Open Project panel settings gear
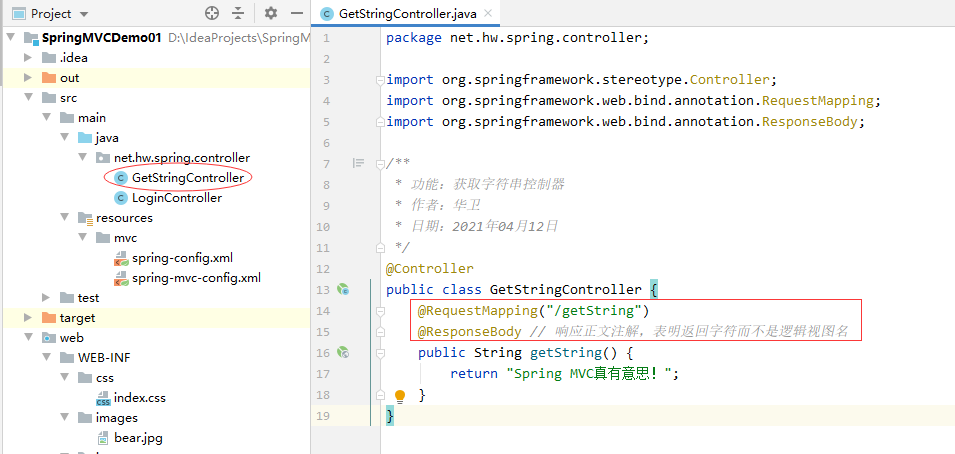The width and height of the screenshot is (955, 454). [271, 13]
